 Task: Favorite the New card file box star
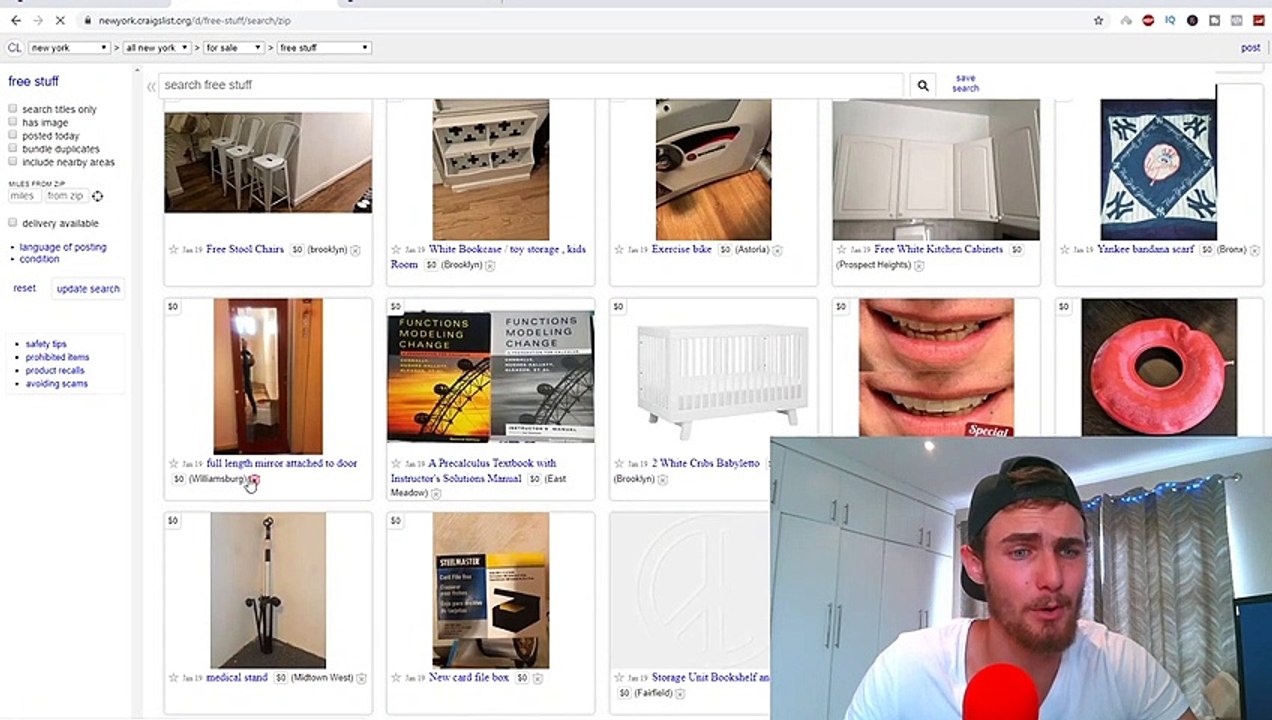point(396,678)
